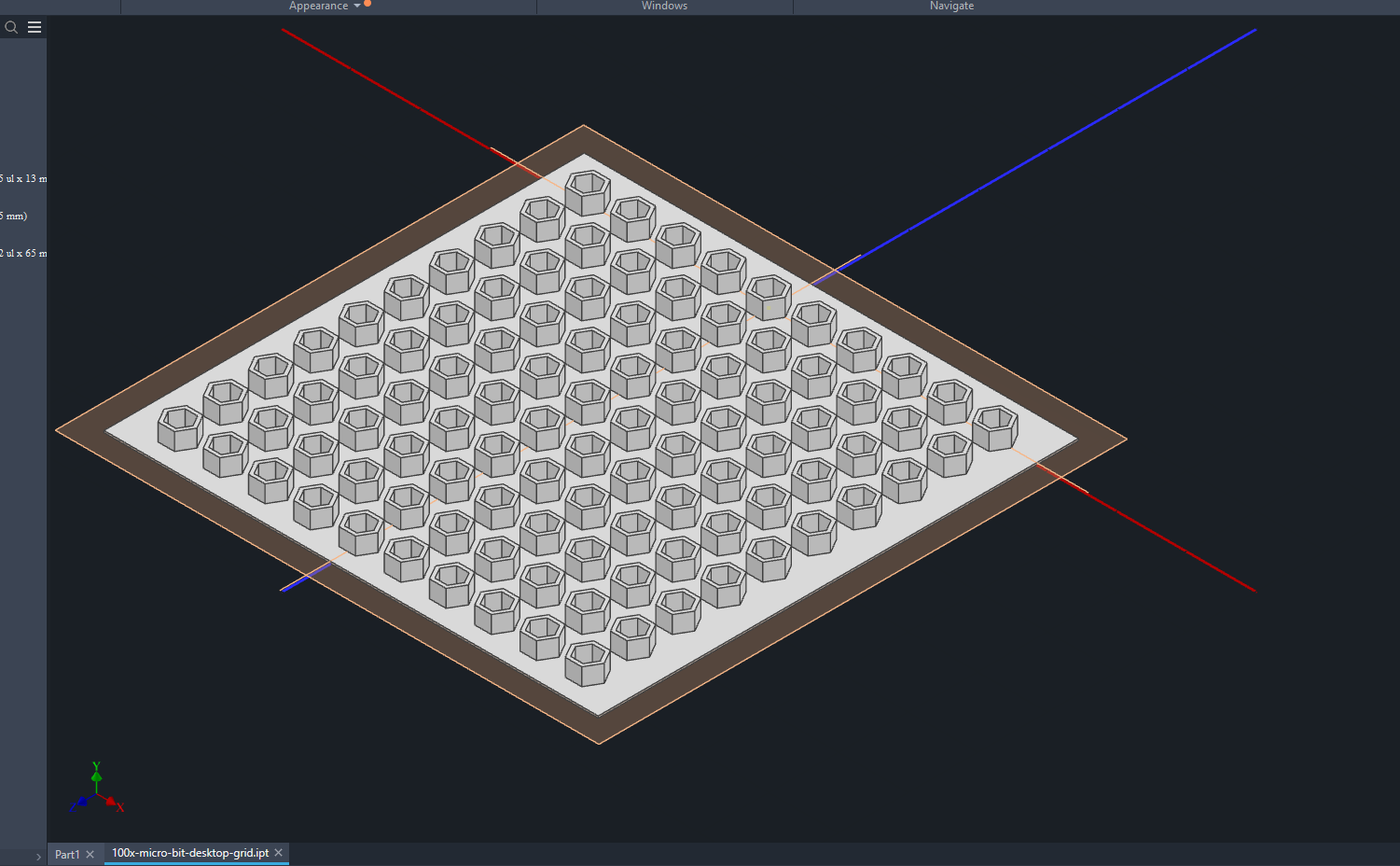Select the browser row reading "ul x 65 m"
This screenshot has width=1400, height=866.
point(23,253)
